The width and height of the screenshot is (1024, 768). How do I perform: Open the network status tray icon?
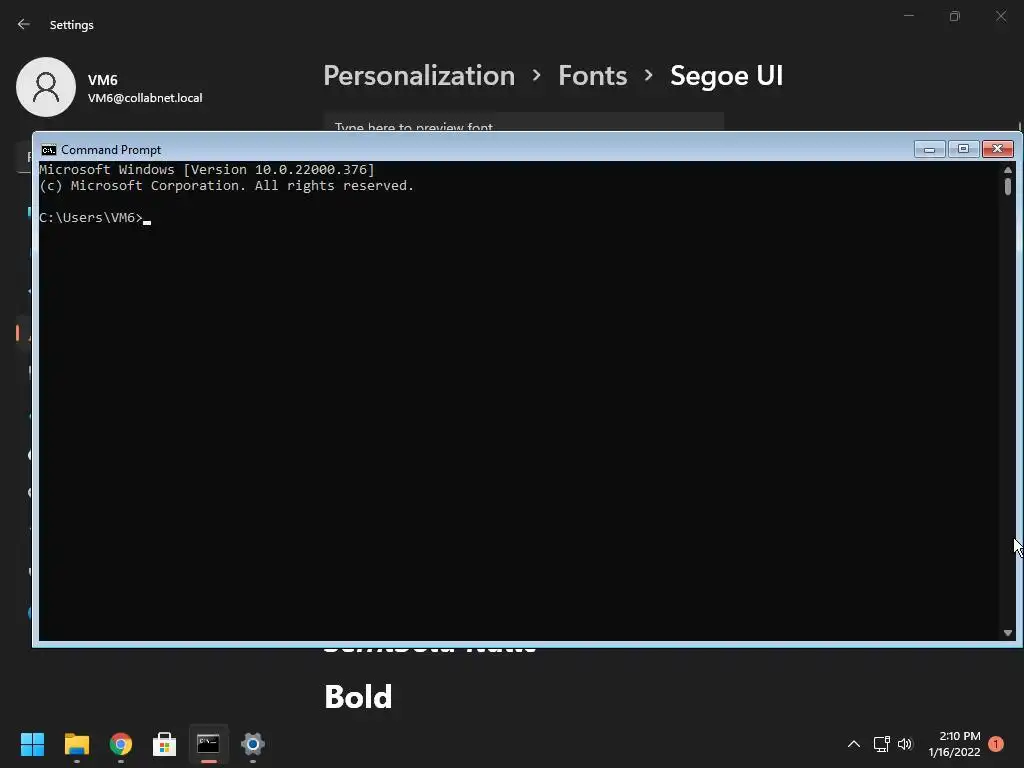pos(882,744)
